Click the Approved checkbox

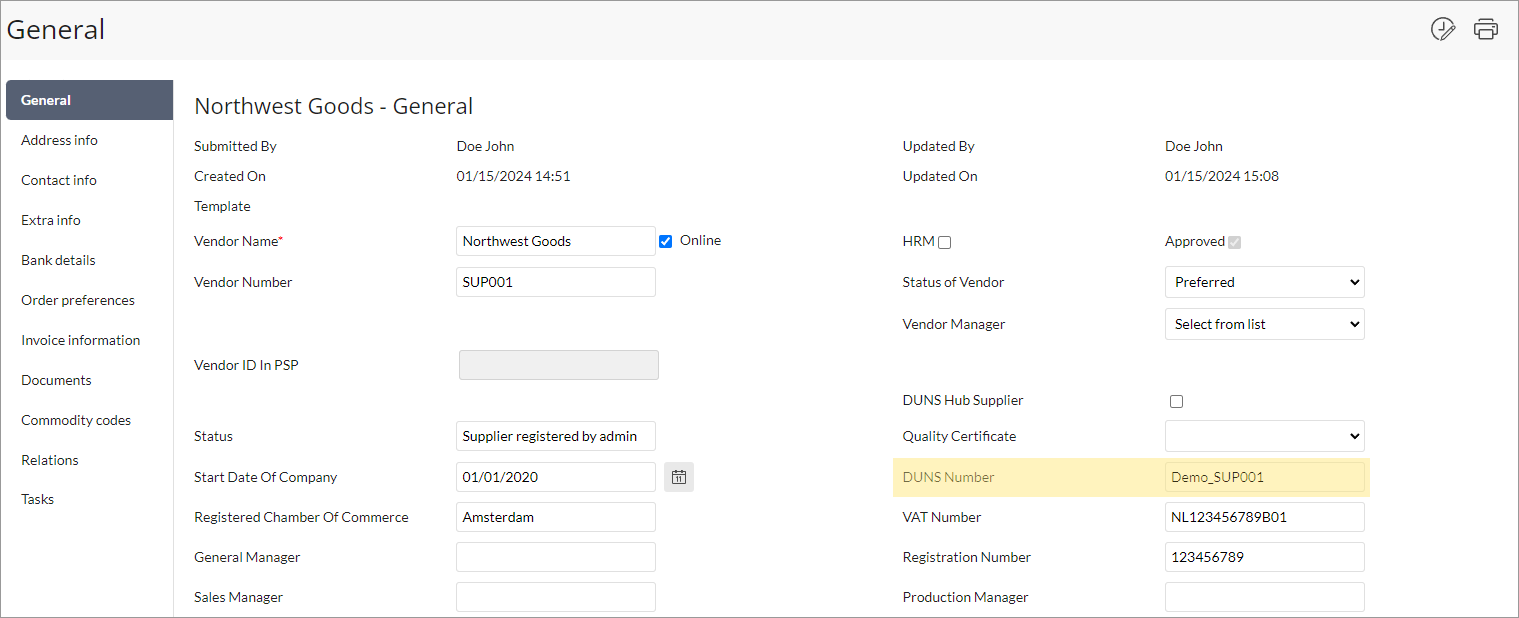pyautogui.click(x=1235, y=242)
